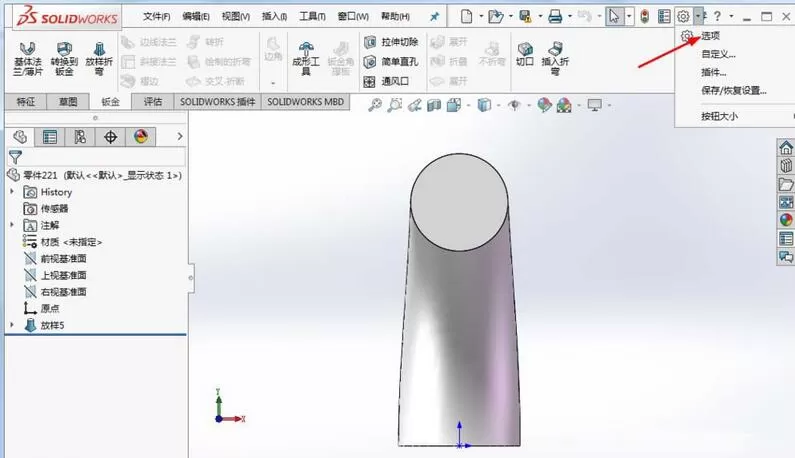Open the PropertyManager tab icon
Screen dimensions: 795x458
point(50,136)
